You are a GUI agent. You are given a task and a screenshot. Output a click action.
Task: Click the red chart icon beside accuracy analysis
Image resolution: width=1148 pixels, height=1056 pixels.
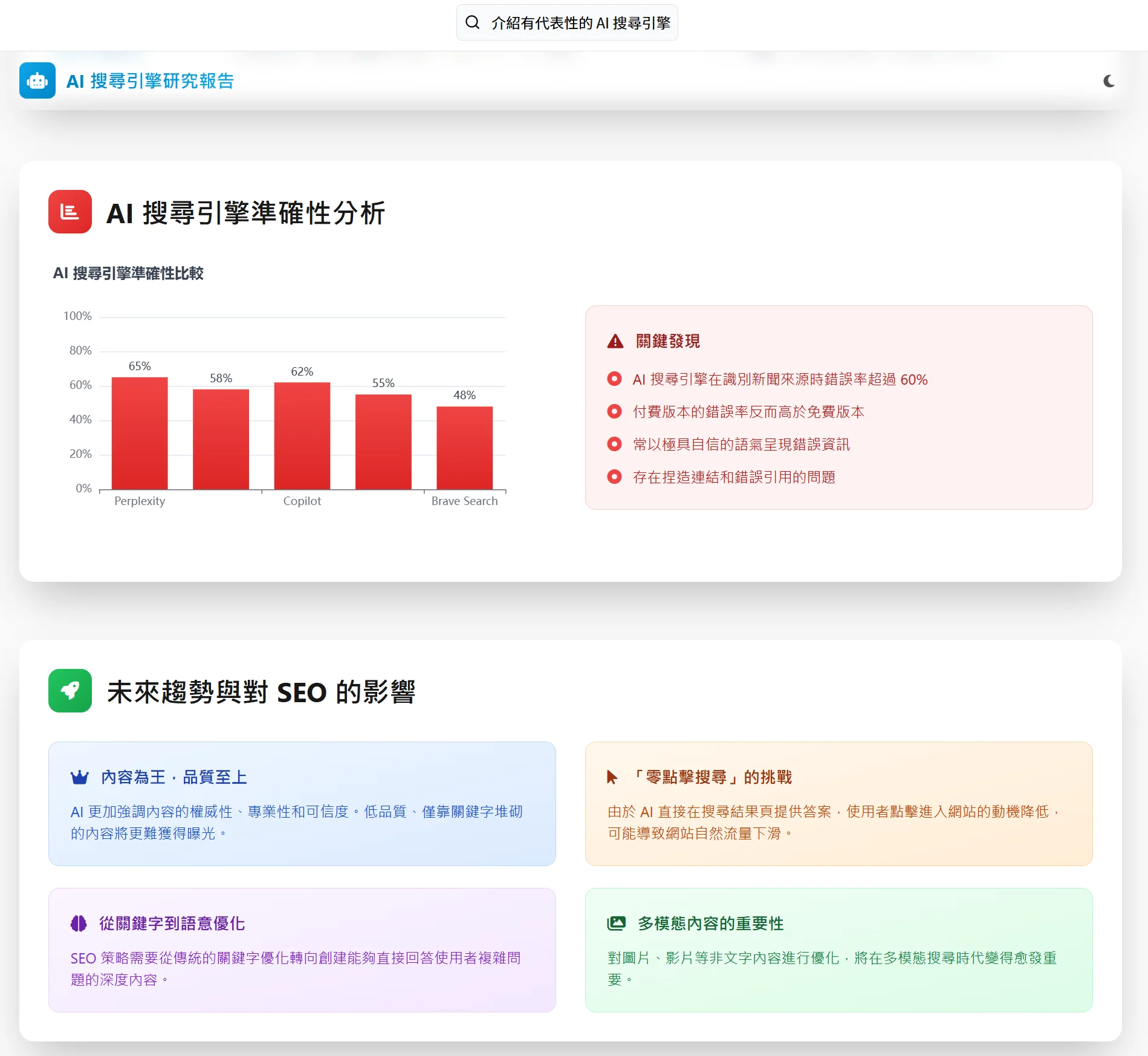[70, 212]
